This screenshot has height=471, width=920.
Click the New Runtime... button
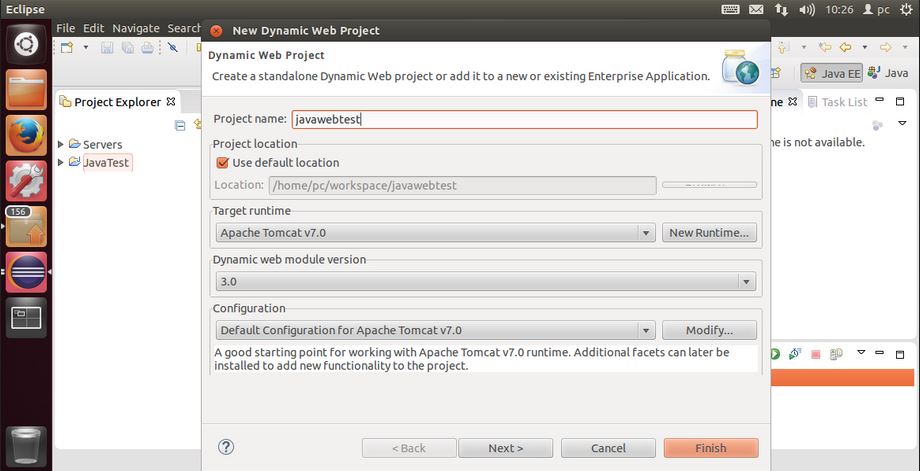tap(709, 233)
